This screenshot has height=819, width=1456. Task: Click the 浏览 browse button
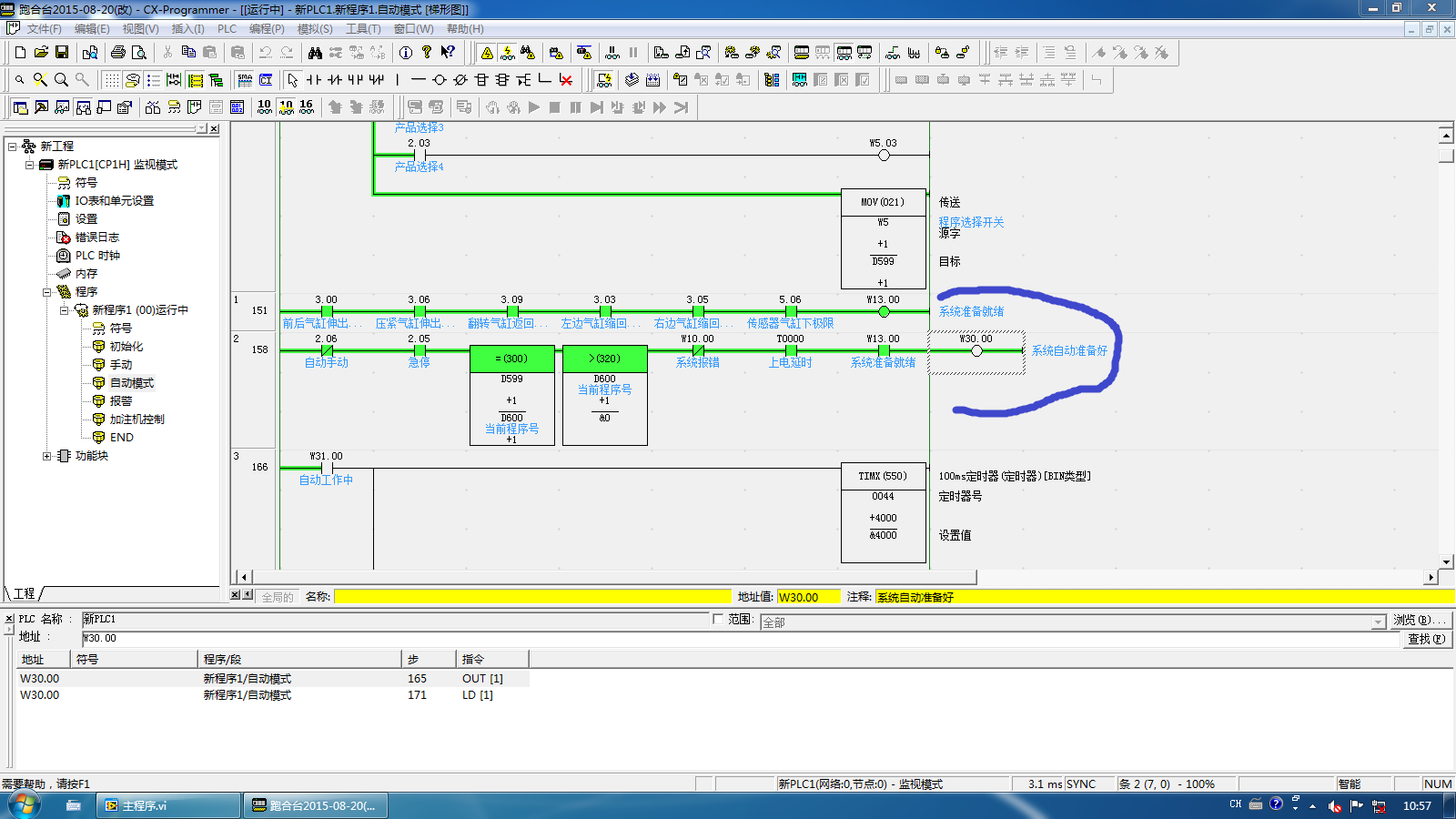pyautogui.click(x=1420, y=621)
